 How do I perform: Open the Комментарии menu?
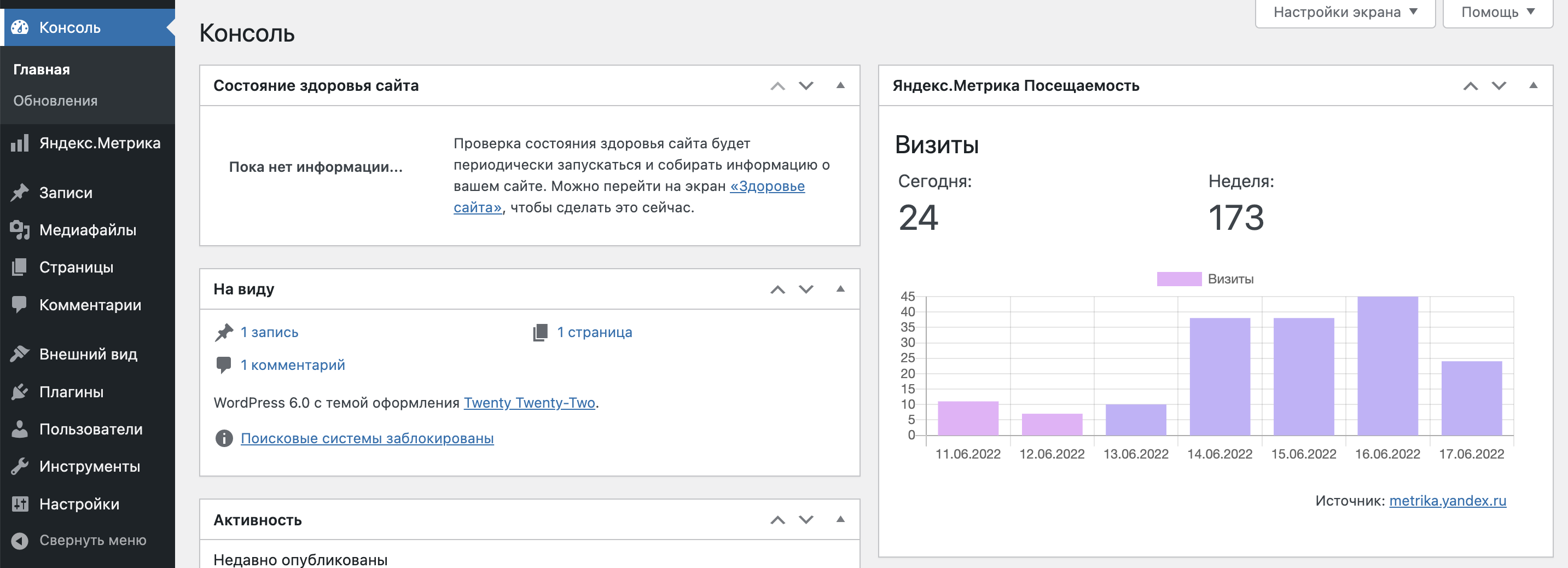(x=88, y=304)
